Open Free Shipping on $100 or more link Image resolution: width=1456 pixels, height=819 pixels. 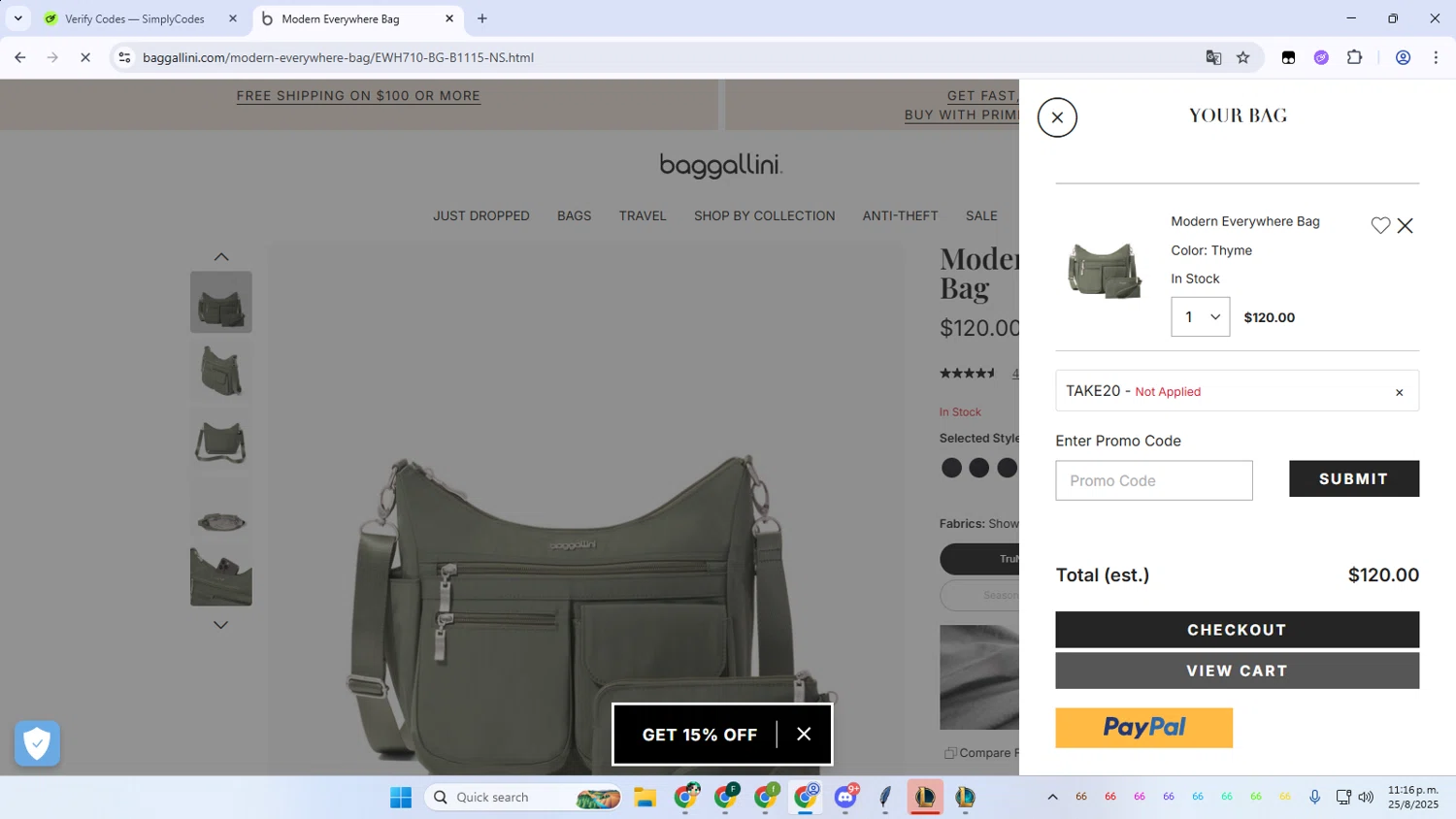[358, 96]
